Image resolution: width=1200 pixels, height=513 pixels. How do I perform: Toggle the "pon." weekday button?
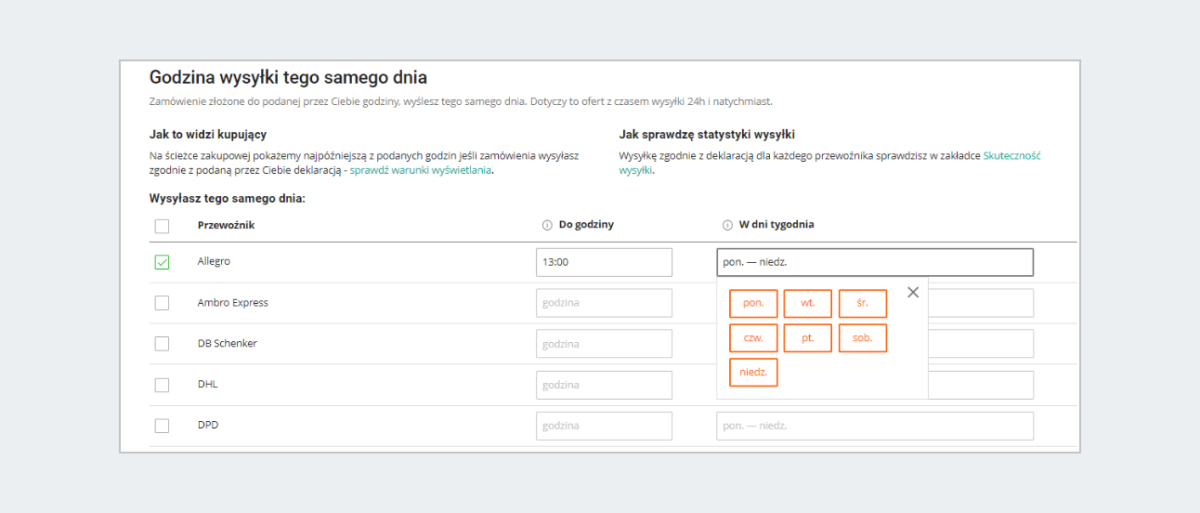(x=753, y=303)
